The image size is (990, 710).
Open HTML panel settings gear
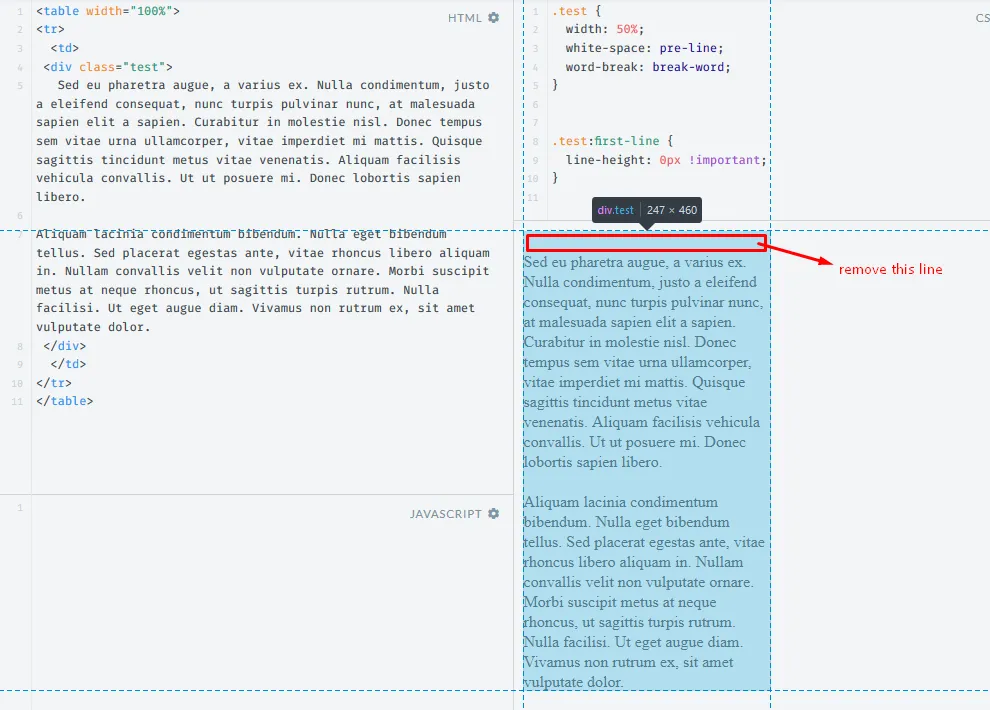point(494,18)
